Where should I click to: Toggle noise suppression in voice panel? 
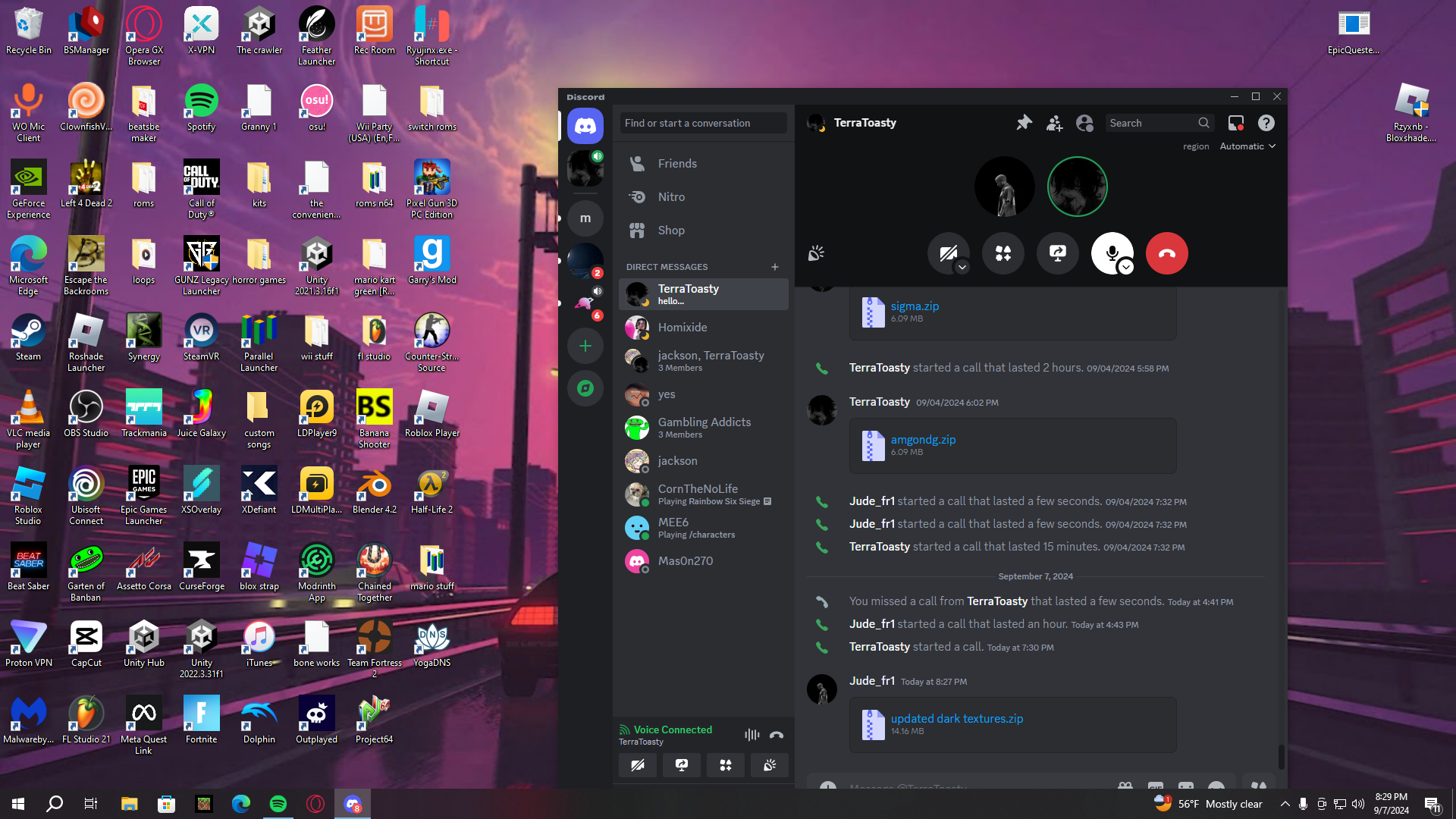[x=752, y=734]
